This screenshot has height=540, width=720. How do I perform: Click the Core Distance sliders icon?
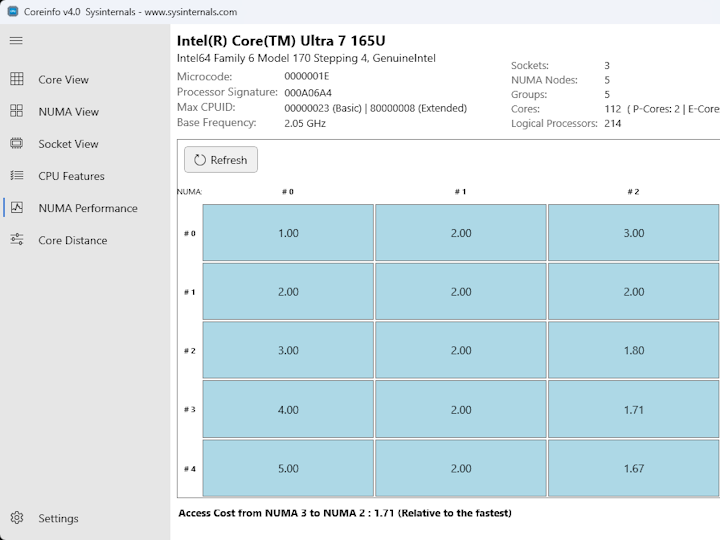click(x=17, y=240)
